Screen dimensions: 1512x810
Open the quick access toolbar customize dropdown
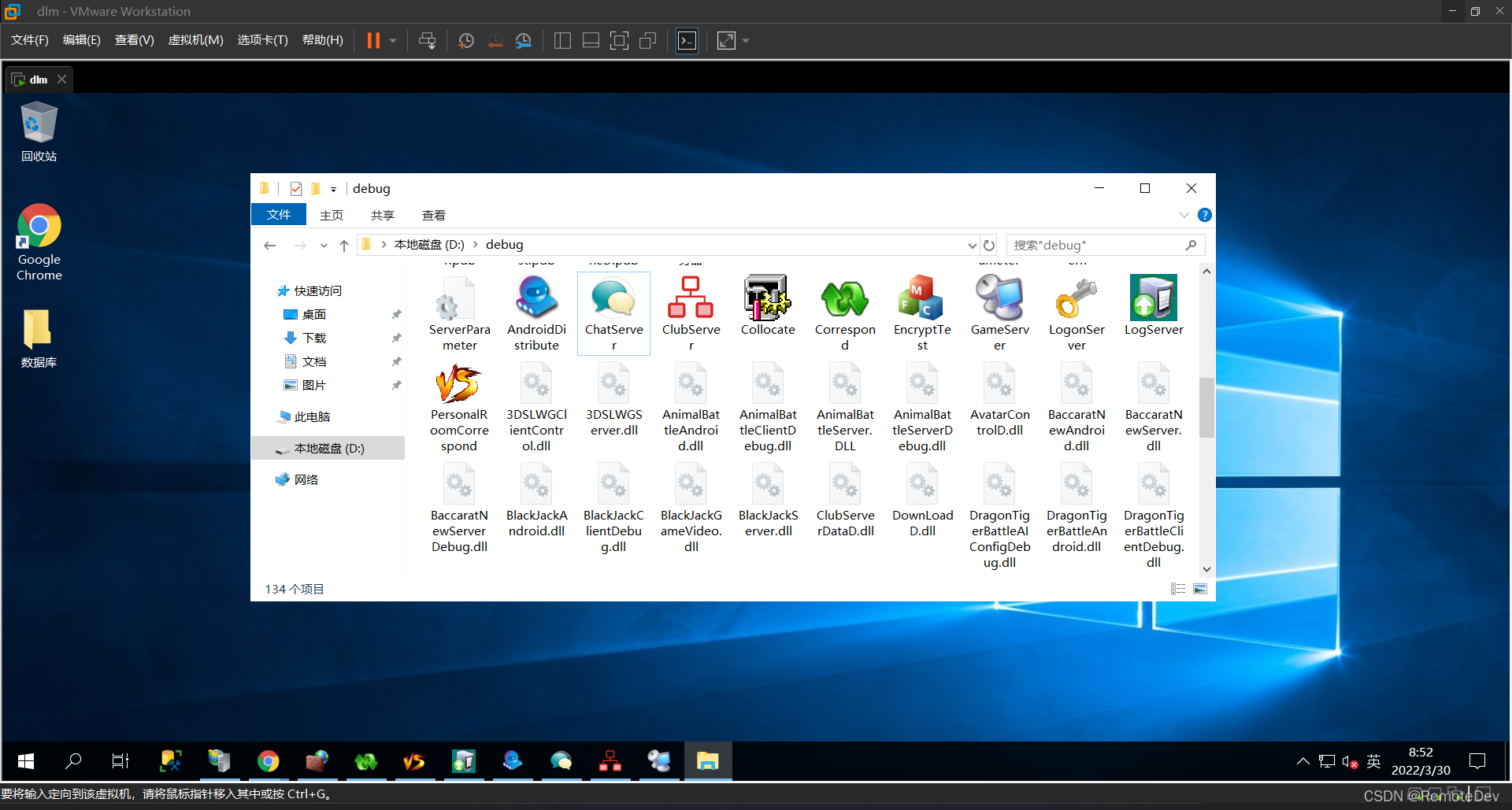pyautogui.click(x=333, y=189)
